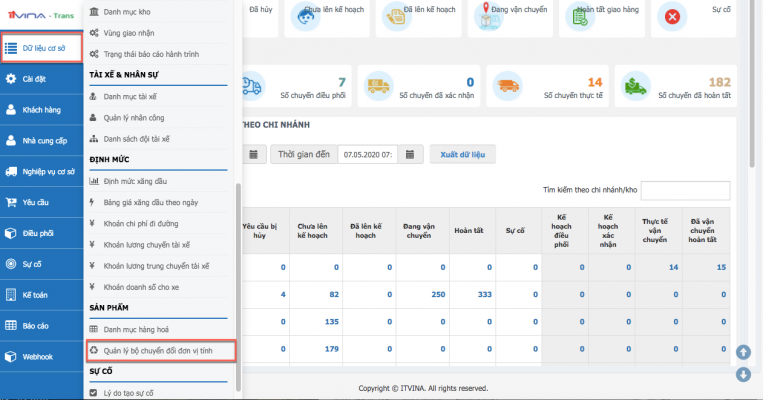Image resolution: width=763 pixels, height=400 pixels.
Task: Expand the Báo cáo sidebar menu
Action: tap(36, 325)
